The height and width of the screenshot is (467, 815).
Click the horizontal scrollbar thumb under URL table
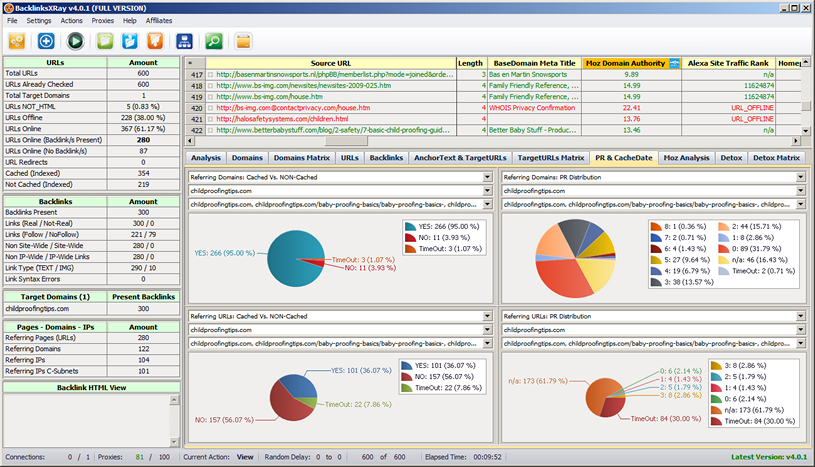click(x=346, y=141)
